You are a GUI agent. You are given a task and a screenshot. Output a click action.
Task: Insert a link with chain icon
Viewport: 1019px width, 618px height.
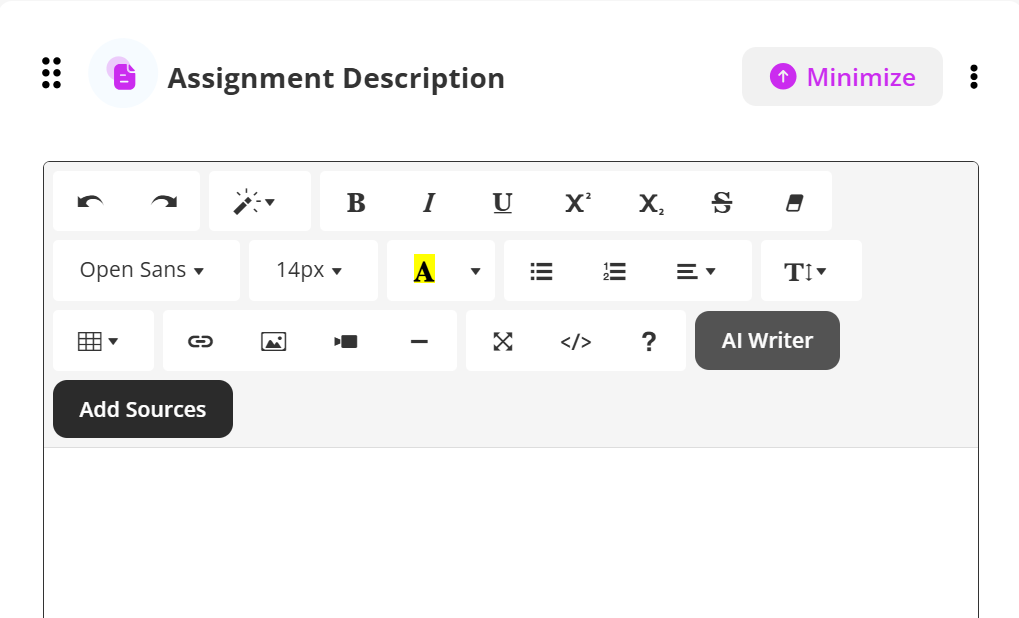[200, 341]
